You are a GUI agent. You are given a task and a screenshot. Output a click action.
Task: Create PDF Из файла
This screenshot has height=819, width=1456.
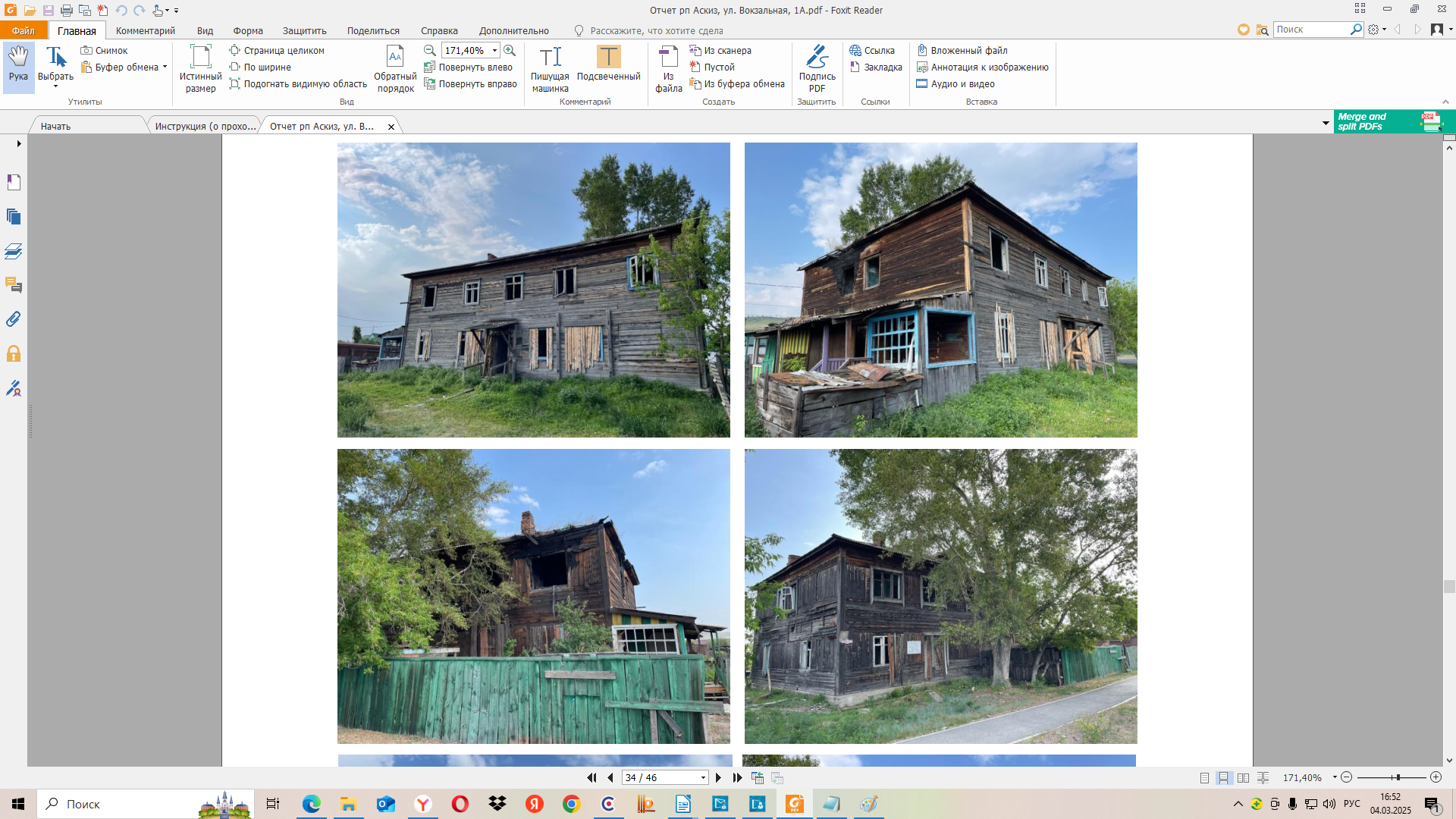(668, 68)
